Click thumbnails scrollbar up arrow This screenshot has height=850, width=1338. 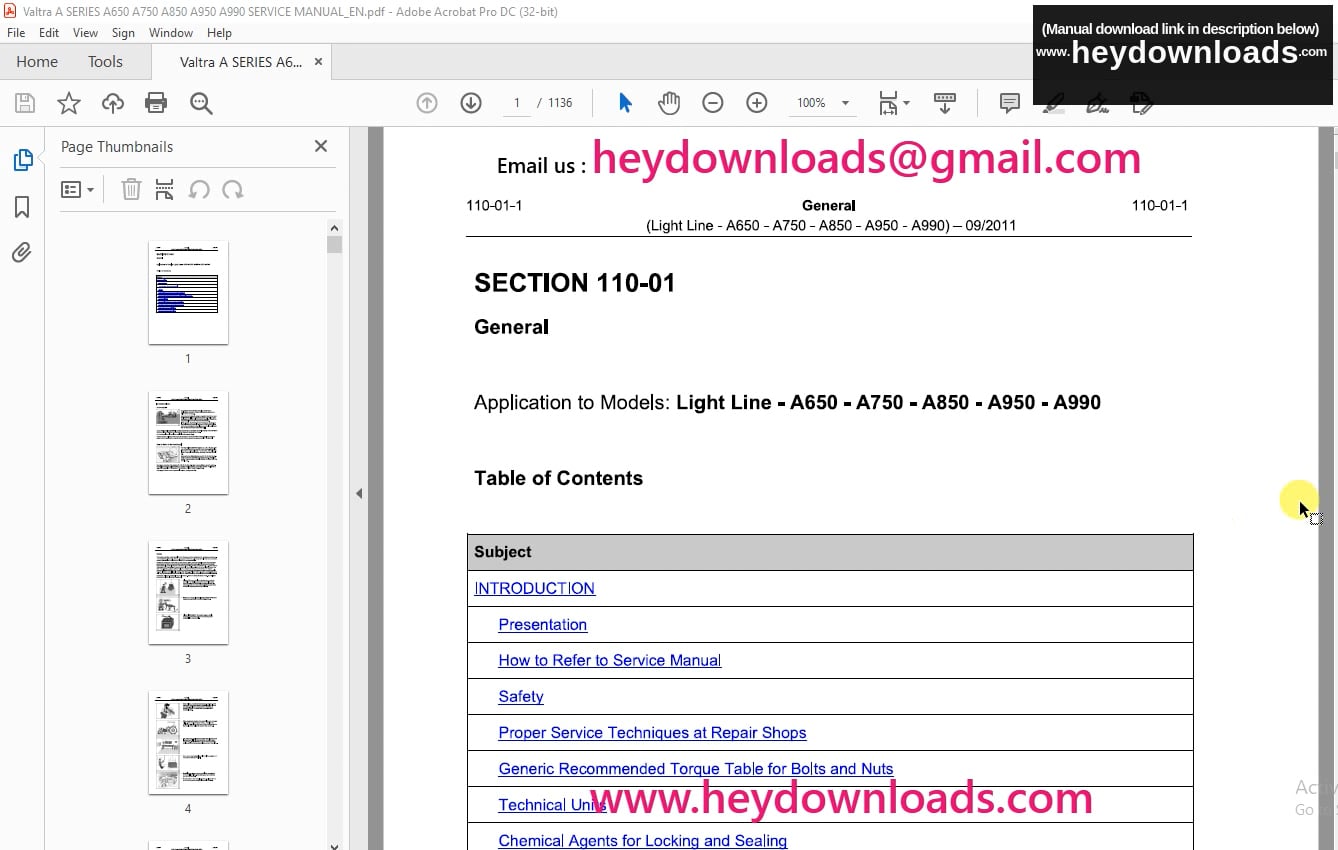(x=334, y=227)
